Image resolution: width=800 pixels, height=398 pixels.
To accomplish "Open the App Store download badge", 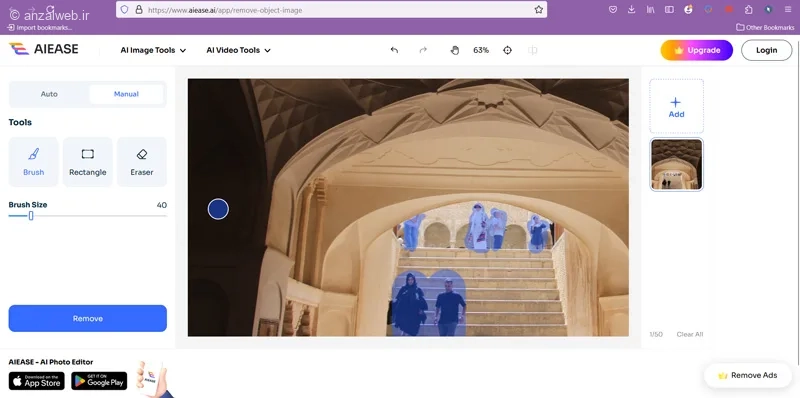I will 37,381.
